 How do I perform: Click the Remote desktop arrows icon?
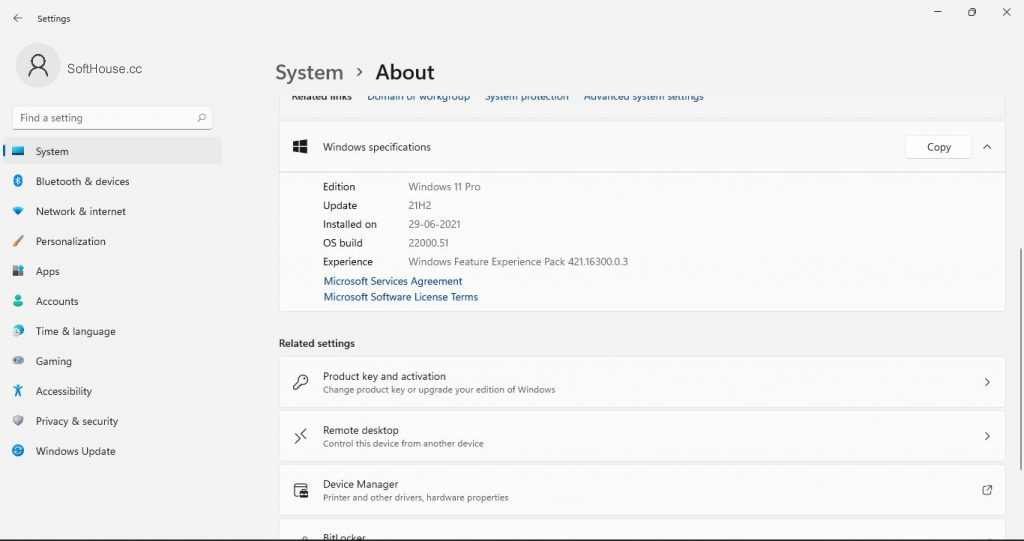300,436
